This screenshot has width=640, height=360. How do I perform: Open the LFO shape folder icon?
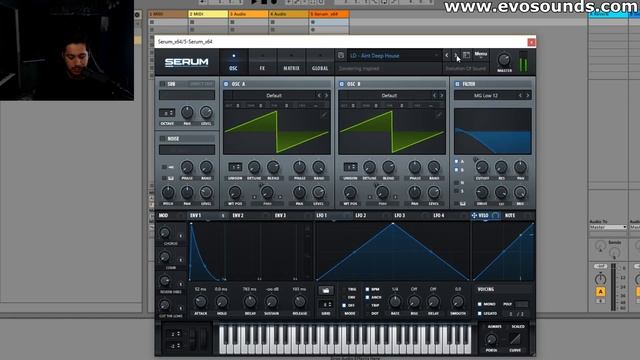[x=326, y=291]
